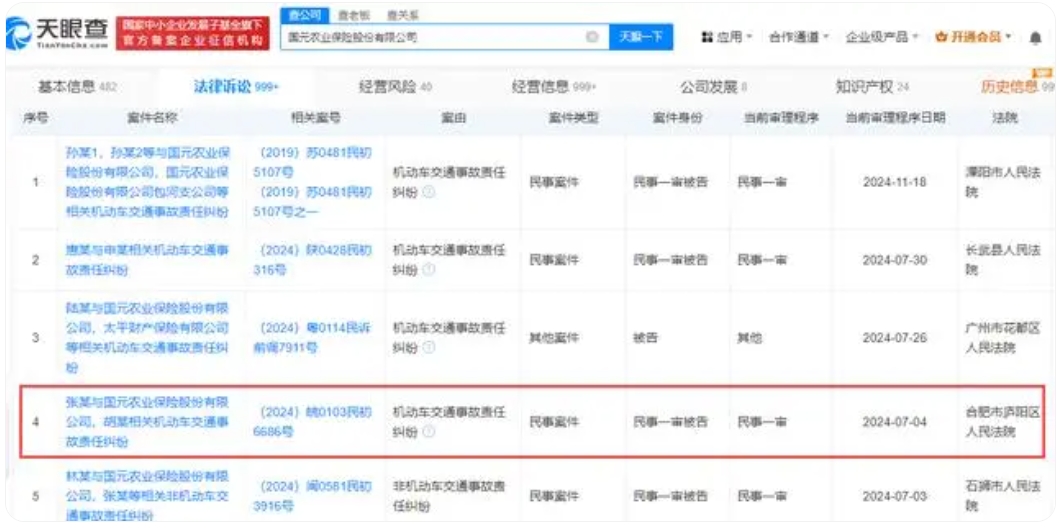Click date cell 2024-07-30

coord(895,260)
